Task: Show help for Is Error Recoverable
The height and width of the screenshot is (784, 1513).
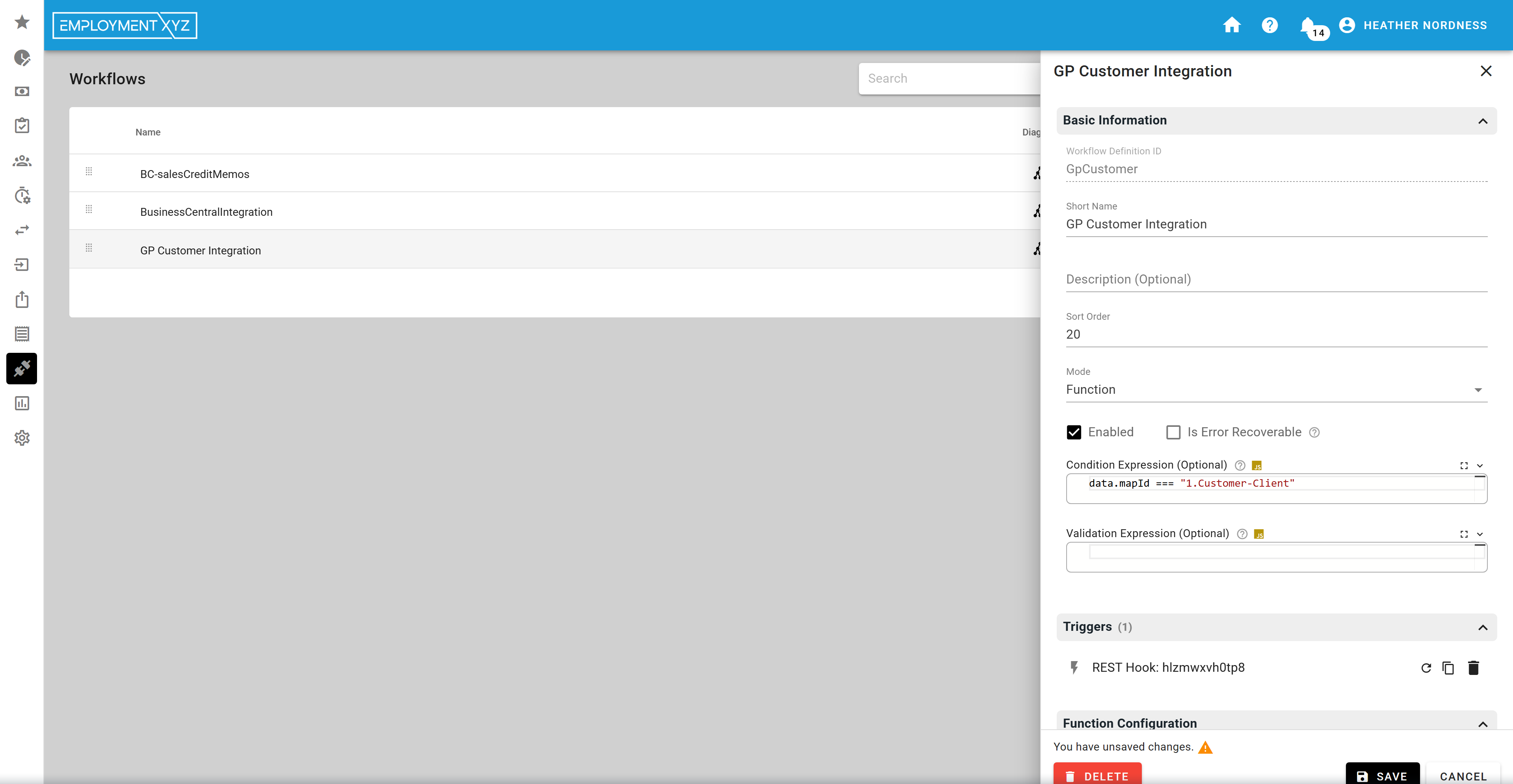Action: point(1314,432)
